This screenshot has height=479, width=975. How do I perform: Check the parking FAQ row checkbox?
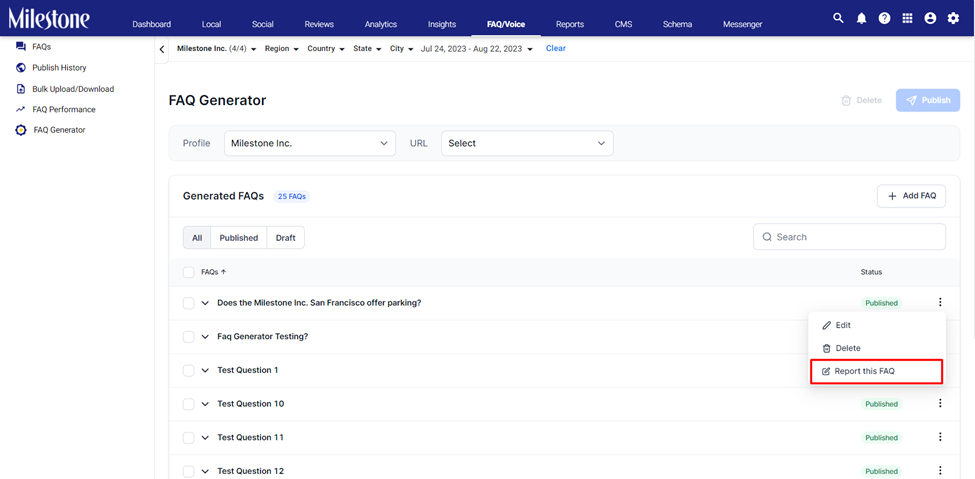click(x=188, y=303)
